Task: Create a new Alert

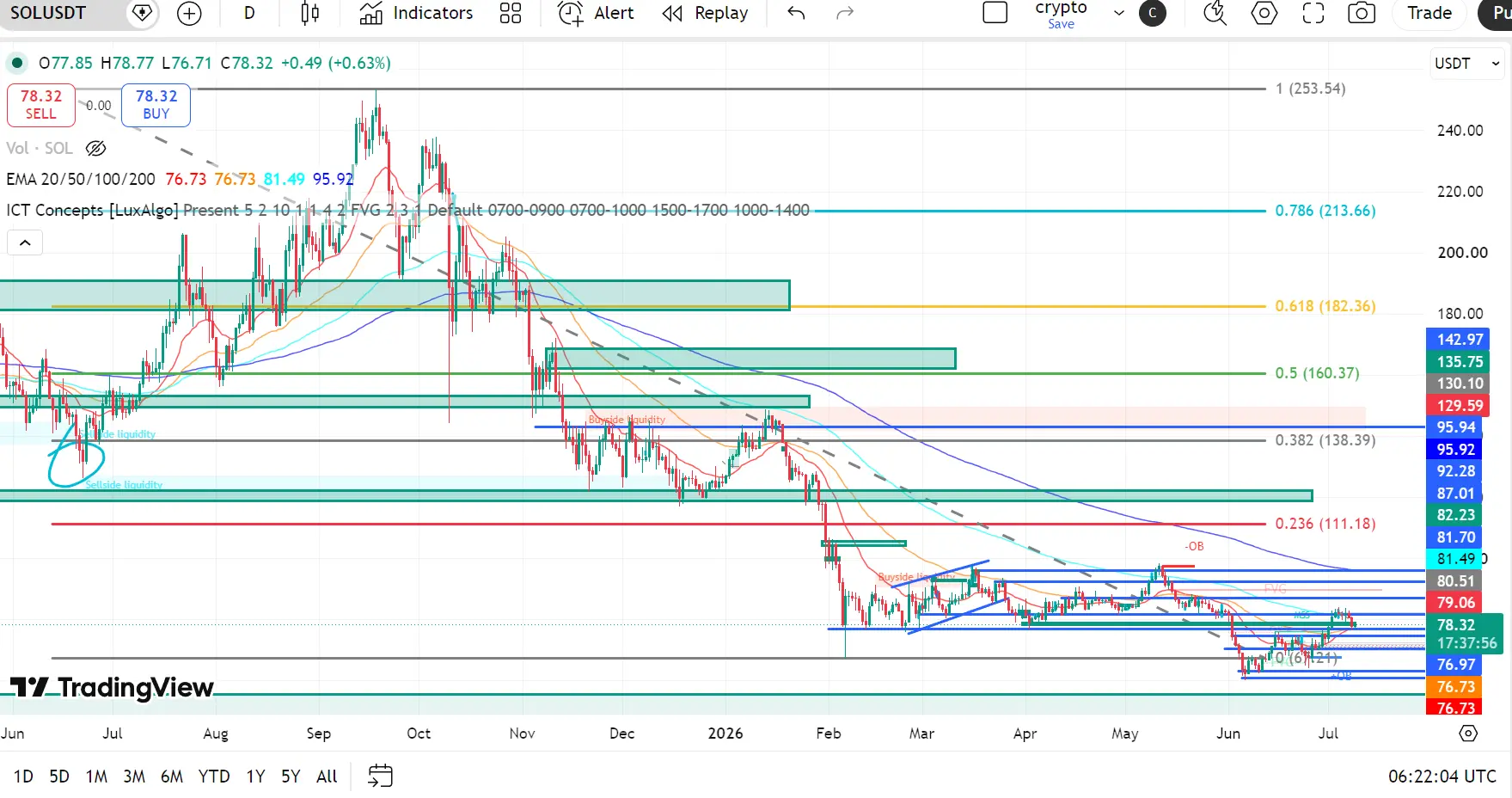Action: coord(596,13)
